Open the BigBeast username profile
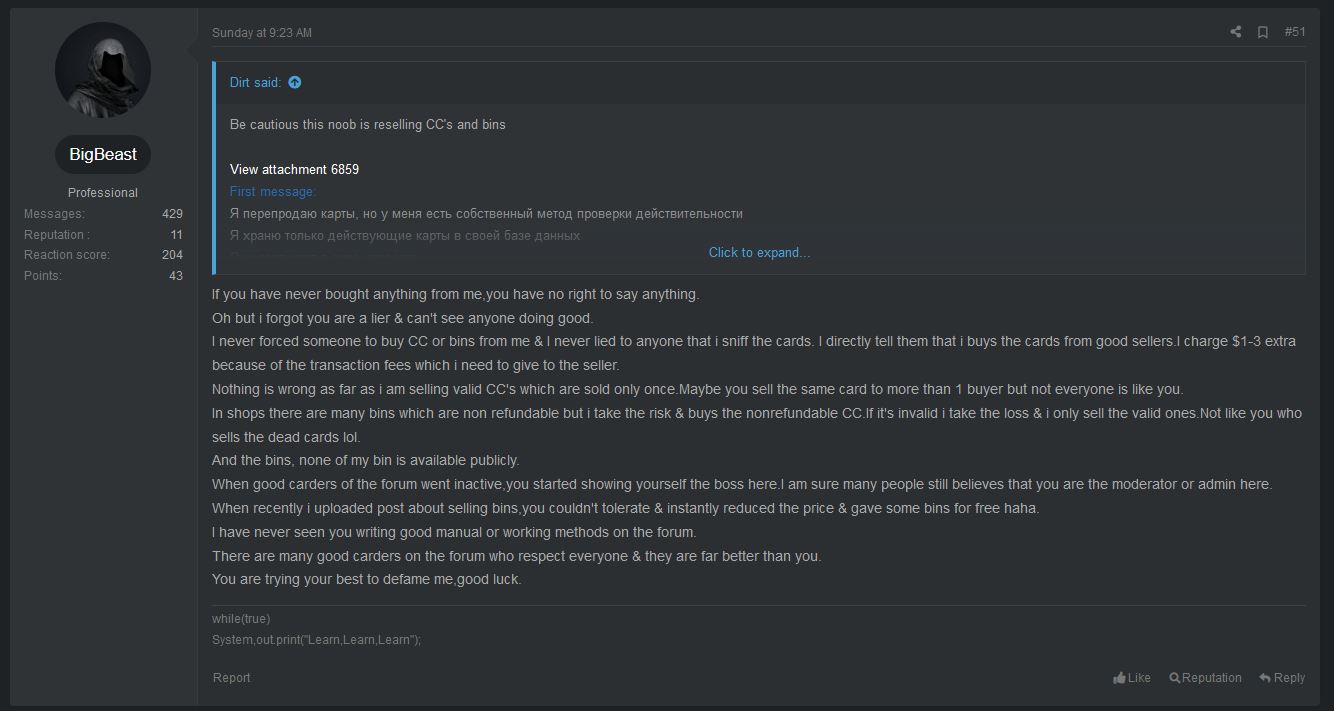 coord(103,155)
